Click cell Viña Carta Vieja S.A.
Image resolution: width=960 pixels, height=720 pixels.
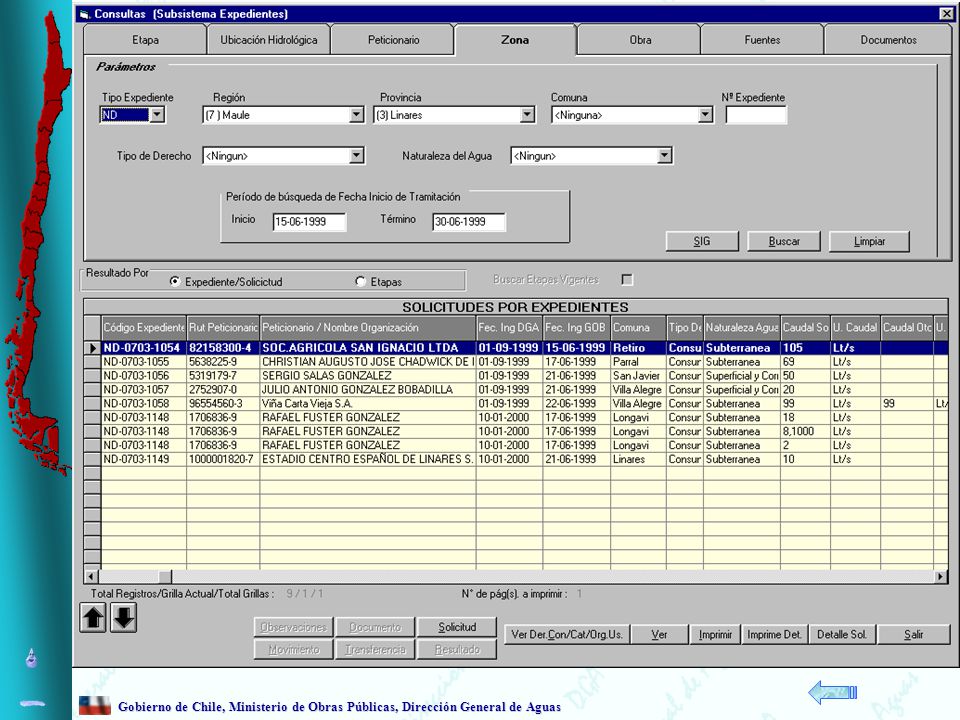(368, 403)
